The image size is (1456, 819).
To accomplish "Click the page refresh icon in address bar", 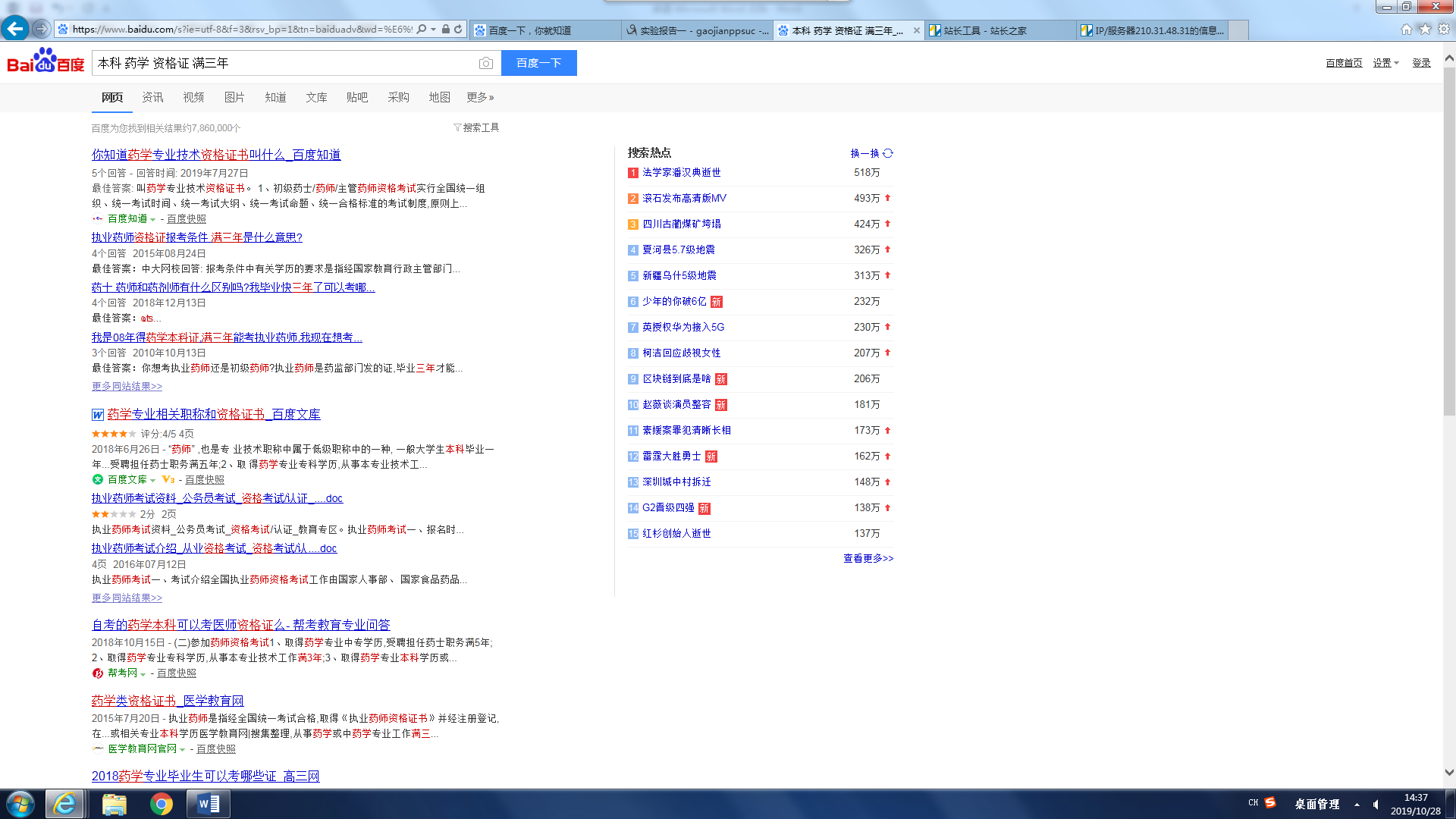I will click(458, 30).
